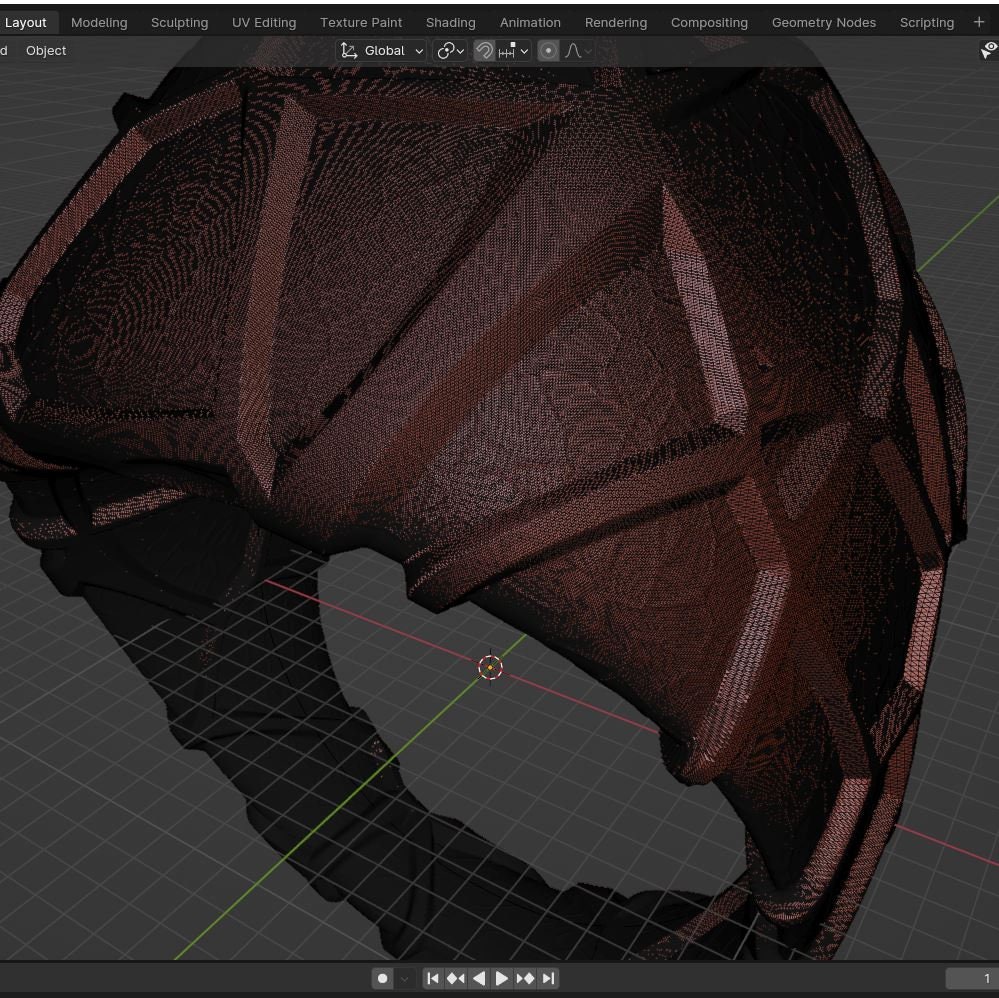Switch to the Shading workspace
999x998 pixels.
coord(450,22)
